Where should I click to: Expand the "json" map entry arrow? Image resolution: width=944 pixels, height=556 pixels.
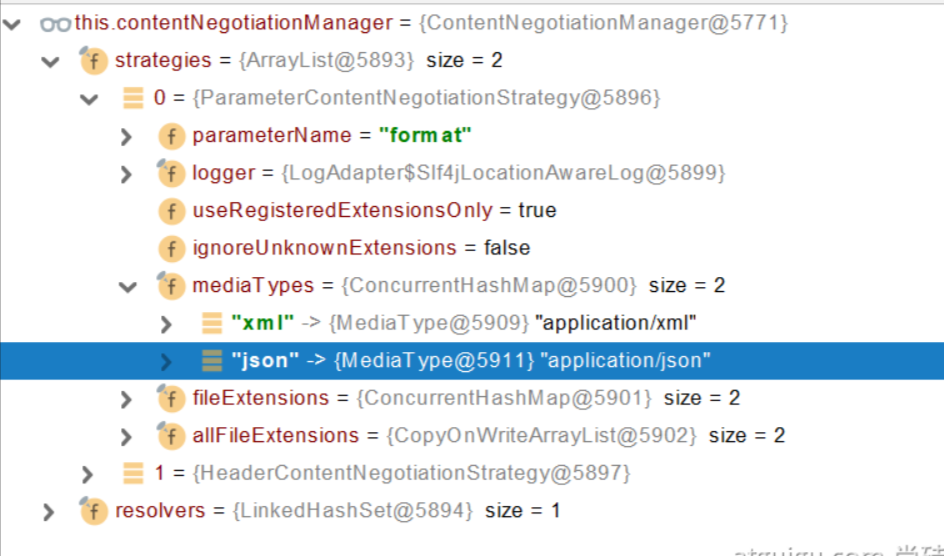pos(166,361)
